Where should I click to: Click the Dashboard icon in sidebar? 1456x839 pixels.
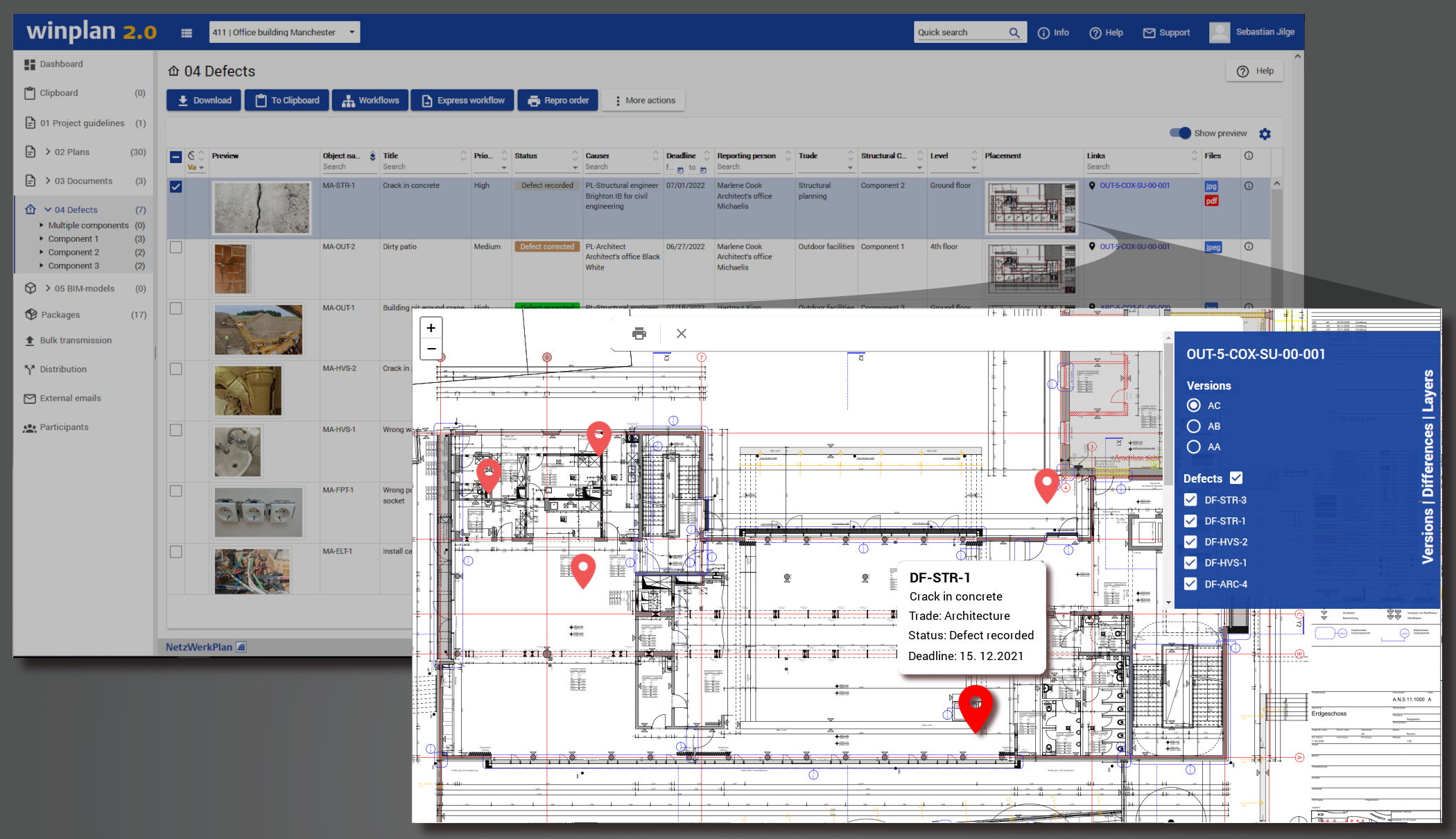(30, 64)
